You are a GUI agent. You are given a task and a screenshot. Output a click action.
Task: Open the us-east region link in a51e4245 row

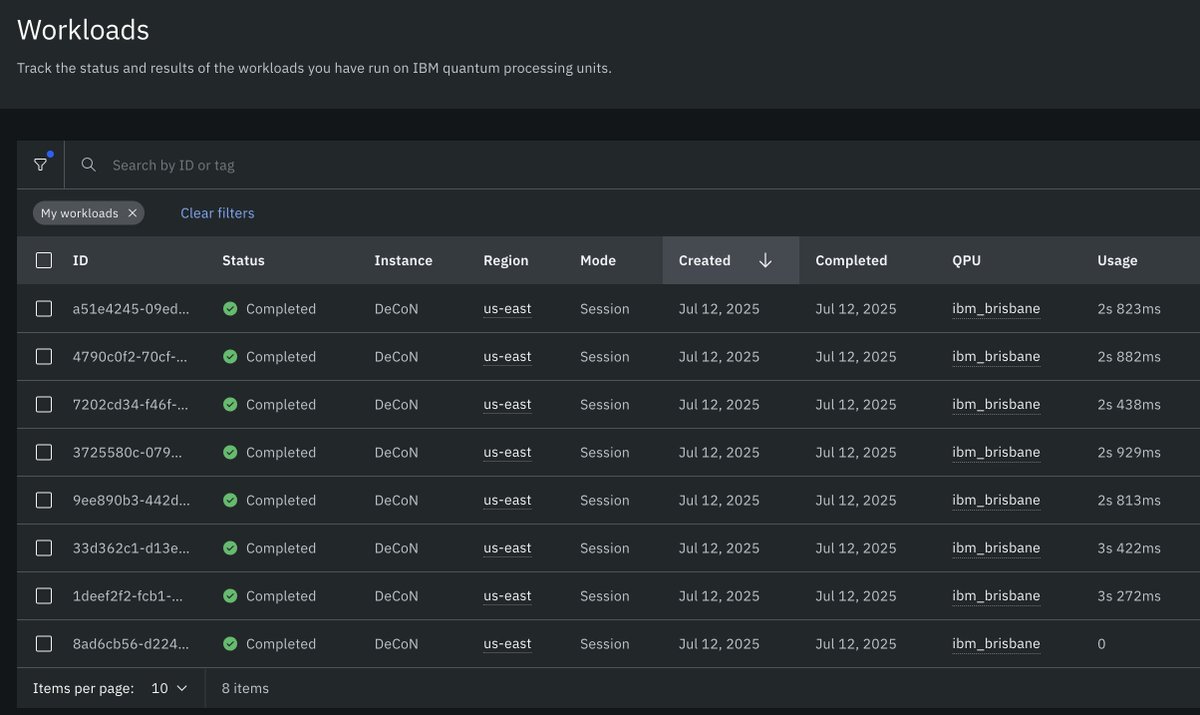click(507, 309)
